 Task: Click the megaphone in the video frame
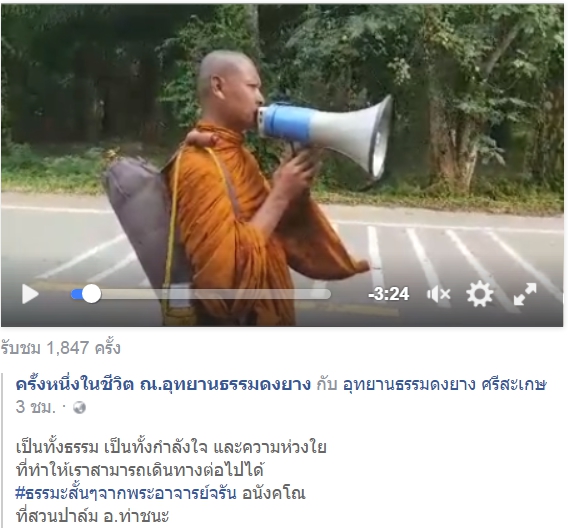click(x=326, y=136)
